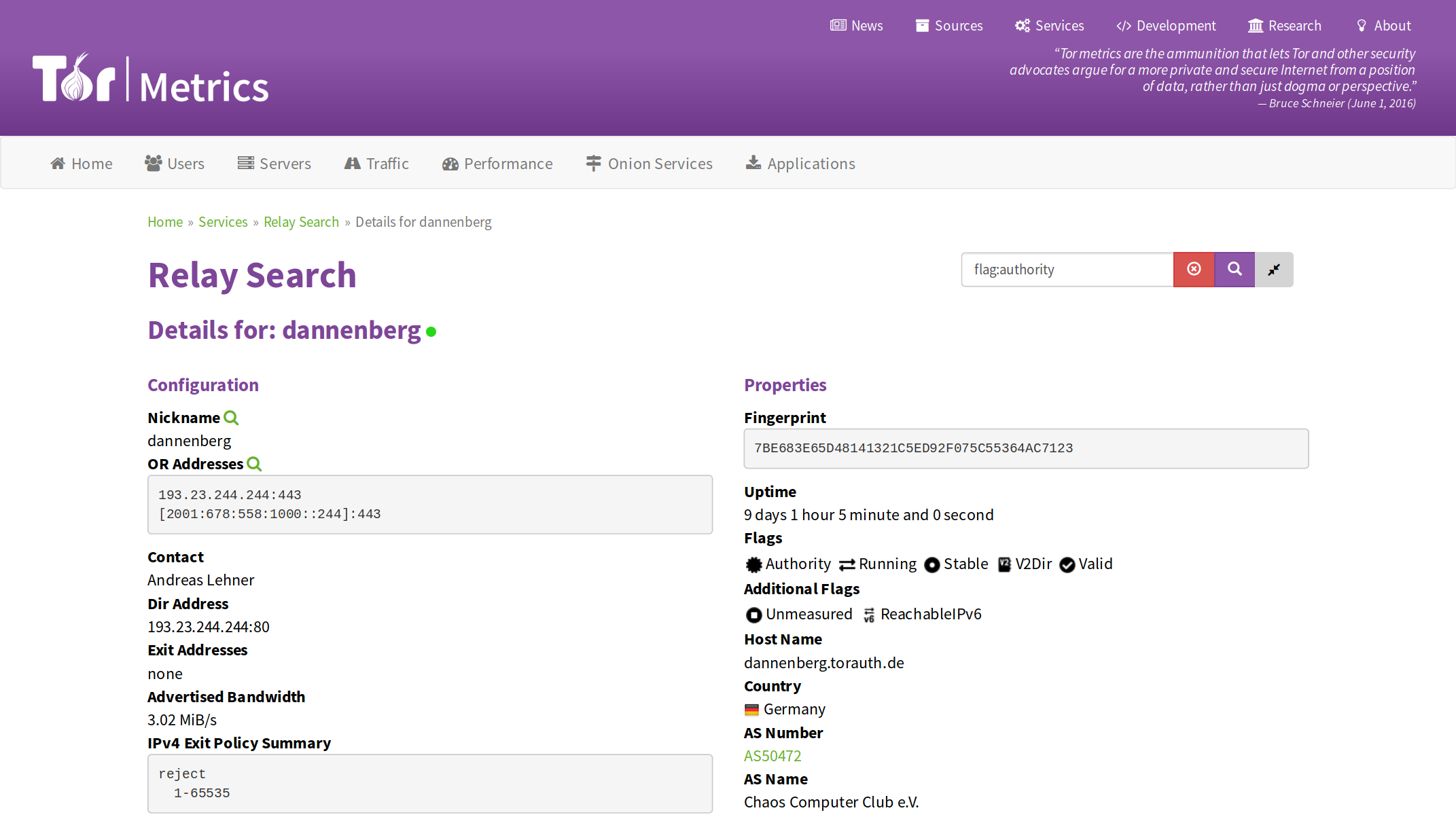This screenshot has height=819, width=1456.
Task: Click the Stable flag icon
Action: (x=932, y=565)
